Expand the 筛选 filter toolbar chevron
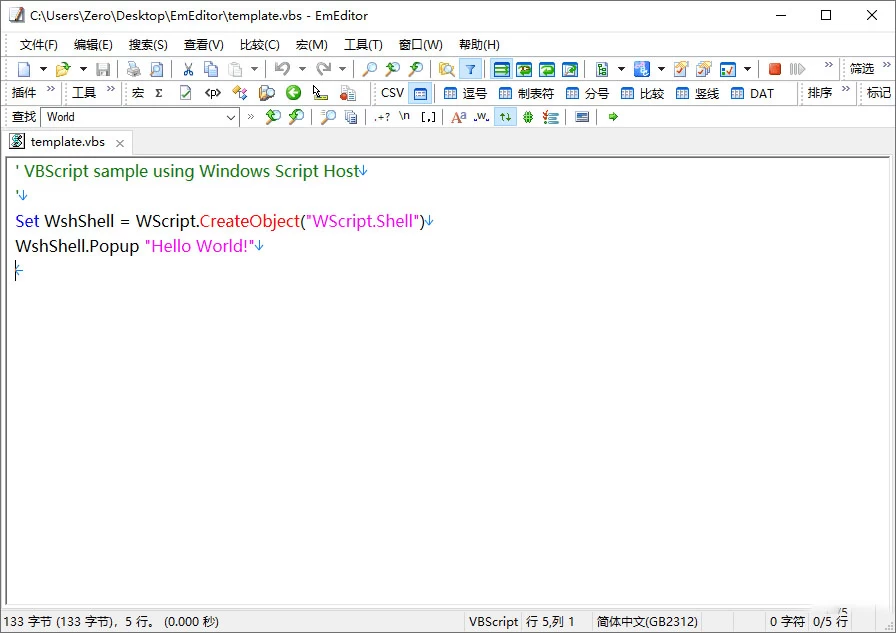The height and width of the screenshot is (633, 896). click(x=886, y=65)
